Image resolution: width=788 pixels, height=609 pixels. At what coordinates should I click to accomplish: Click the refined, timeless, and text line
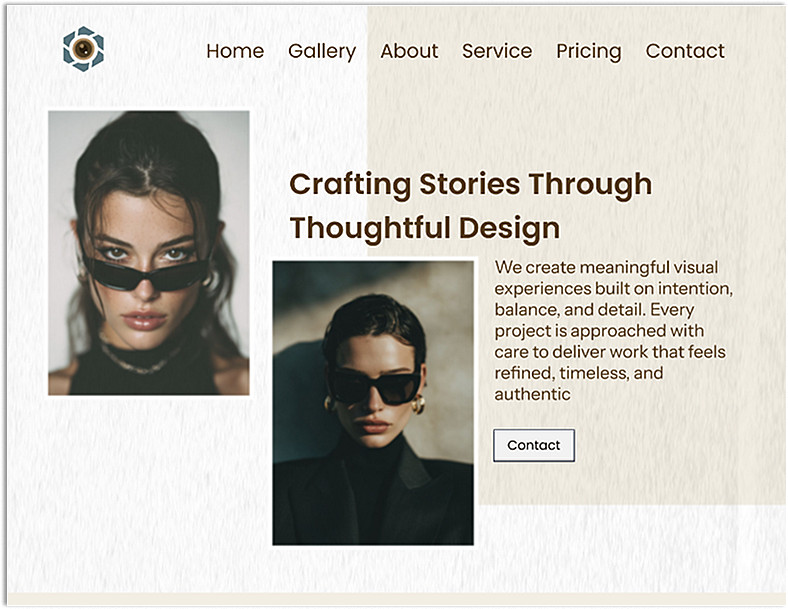578,373
